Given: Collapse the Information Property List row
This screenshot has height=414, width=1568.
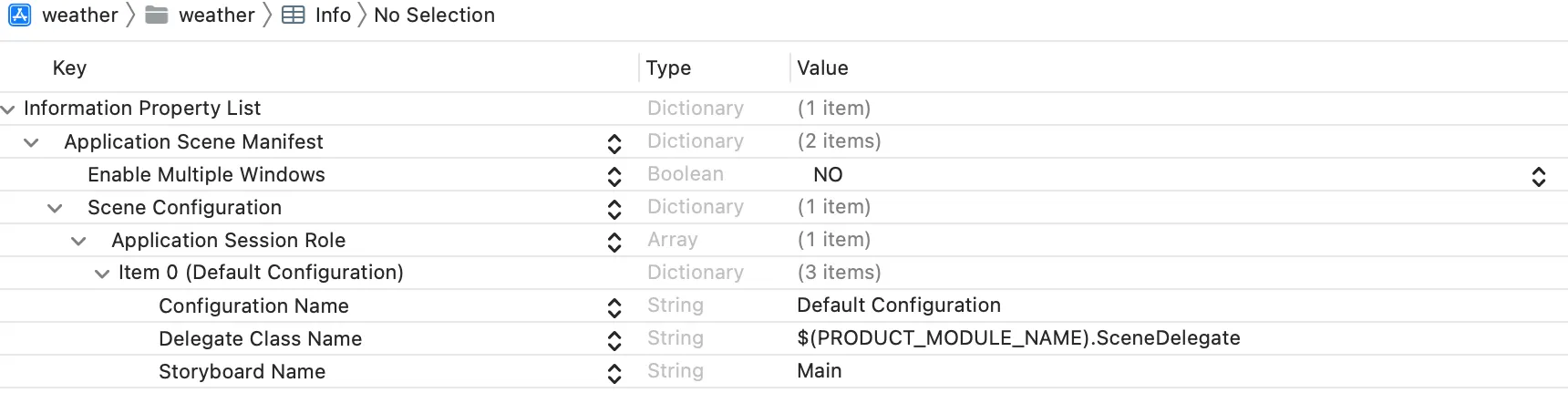Looking at the screenshot, I should click(8, 109).
